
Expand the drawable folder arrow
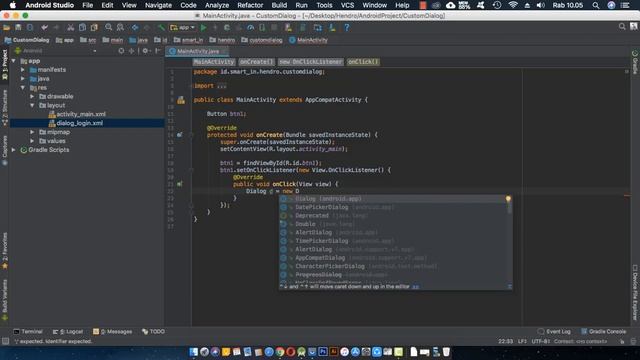[32, 97]
